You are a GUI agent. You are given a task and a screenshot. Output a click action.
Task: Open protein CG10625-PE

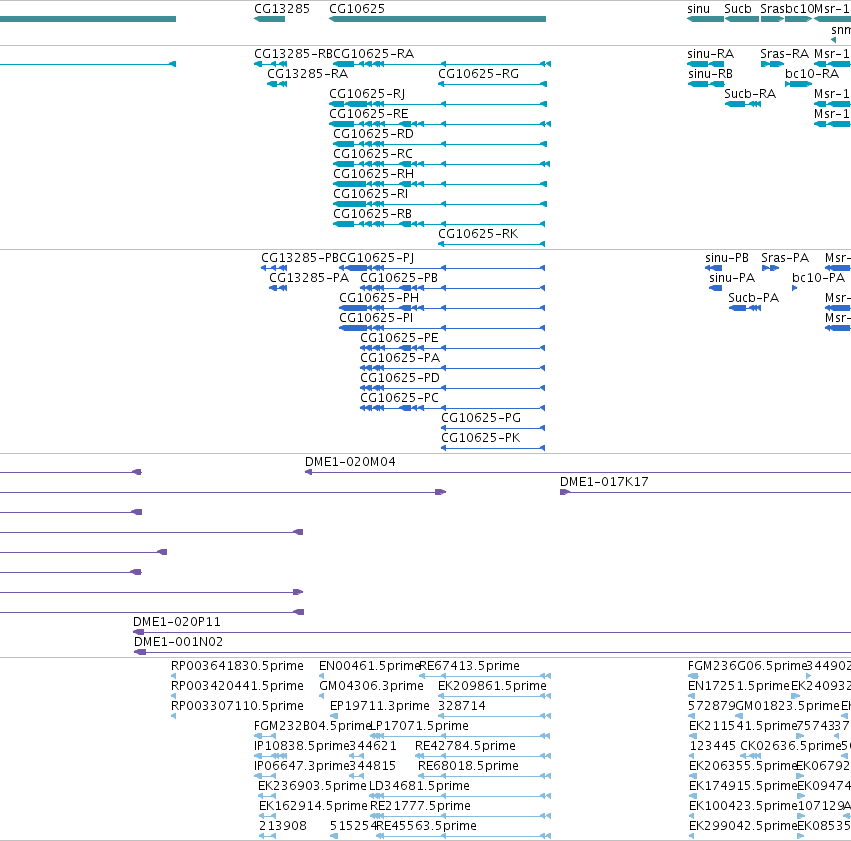coord(399,338)
